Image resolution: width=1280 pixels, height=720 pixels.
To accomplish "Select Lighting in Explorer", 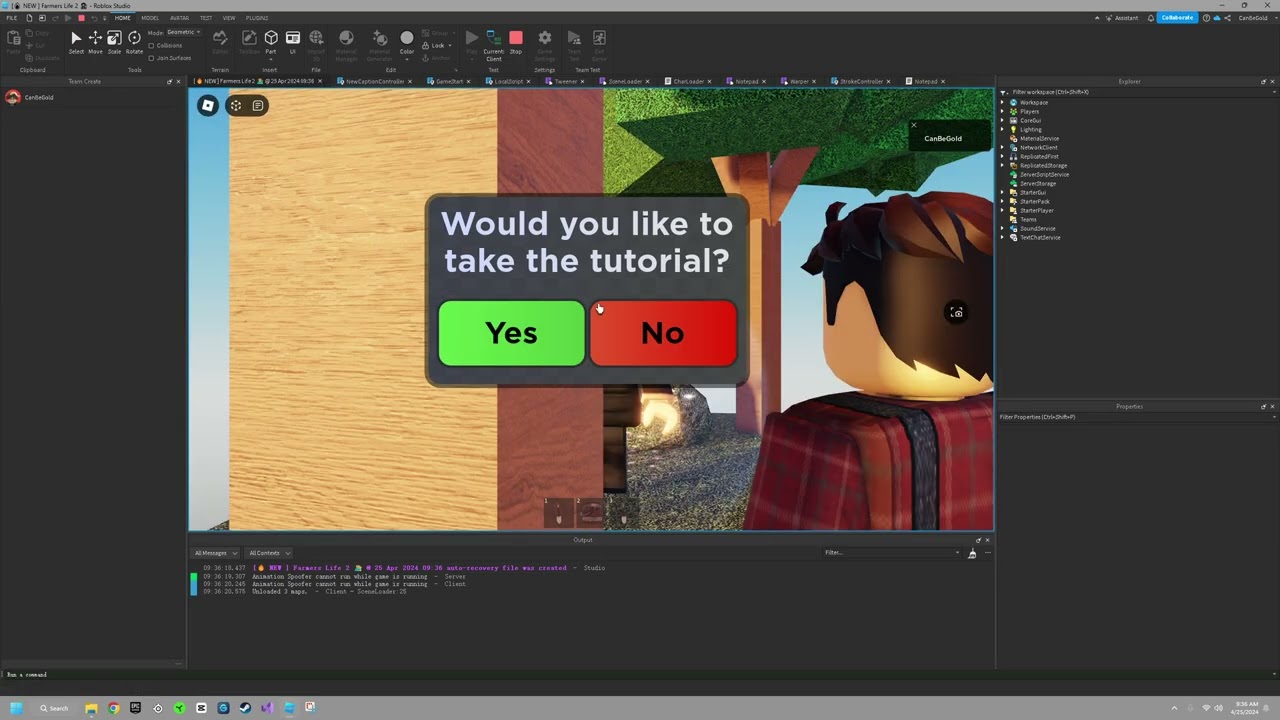I will (x=1030, y=130).
